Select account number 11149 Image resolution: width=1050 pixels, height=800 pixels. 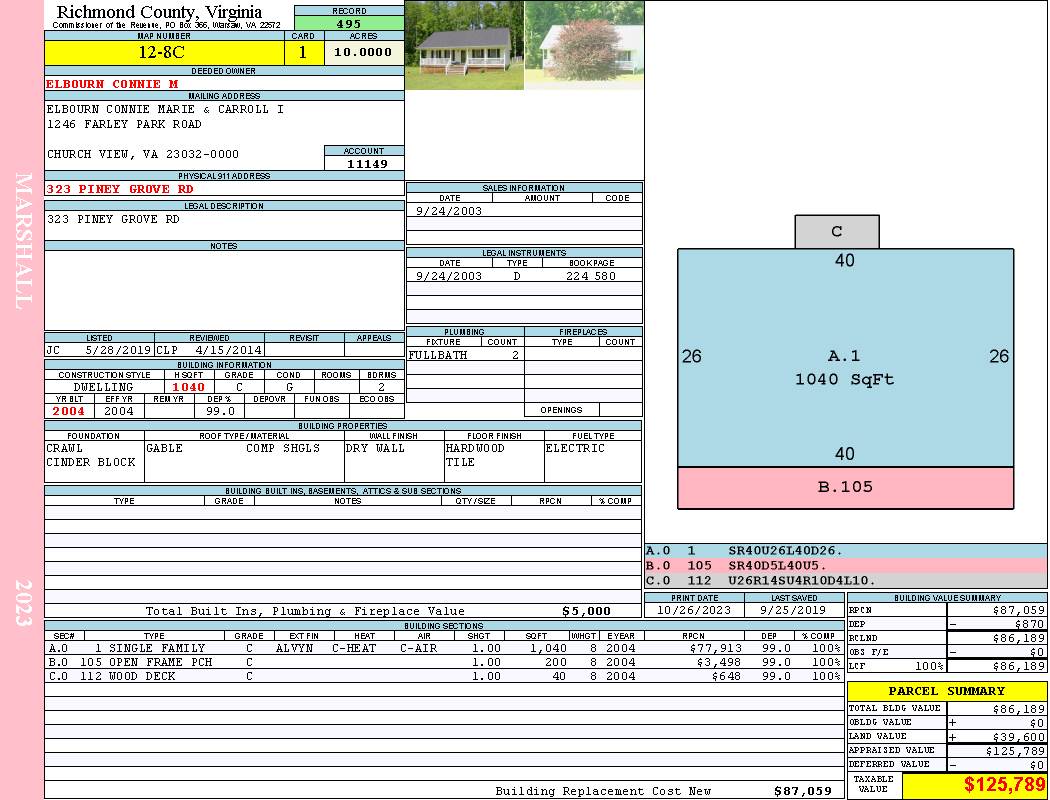367,163
